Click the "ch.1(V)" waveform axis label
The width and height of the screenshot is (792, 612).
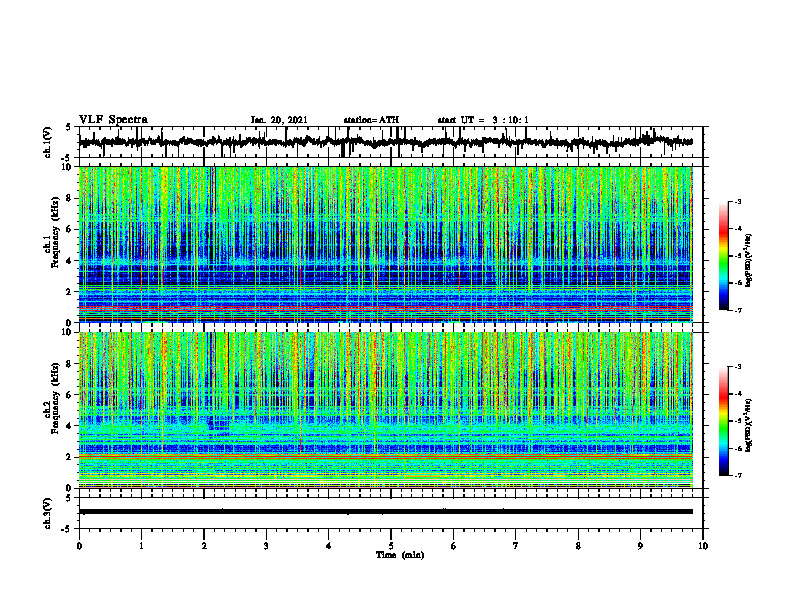[x=48, y=142]
